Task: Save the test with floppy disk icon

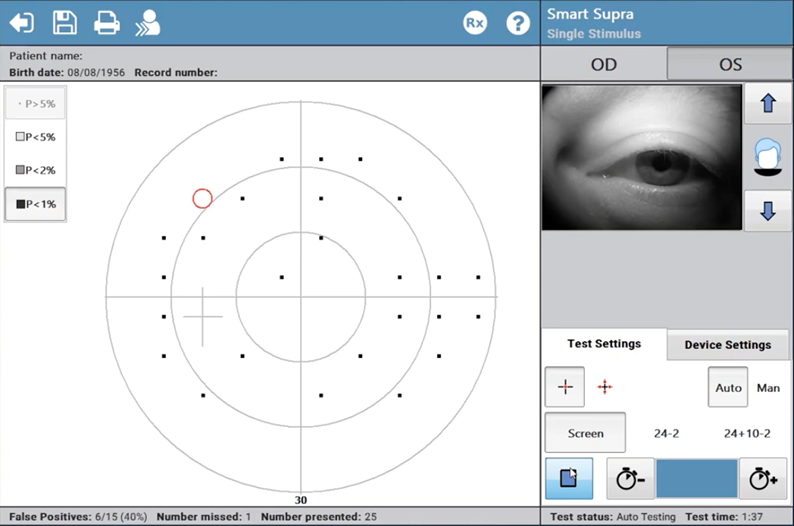Action: tap(65, 22)
